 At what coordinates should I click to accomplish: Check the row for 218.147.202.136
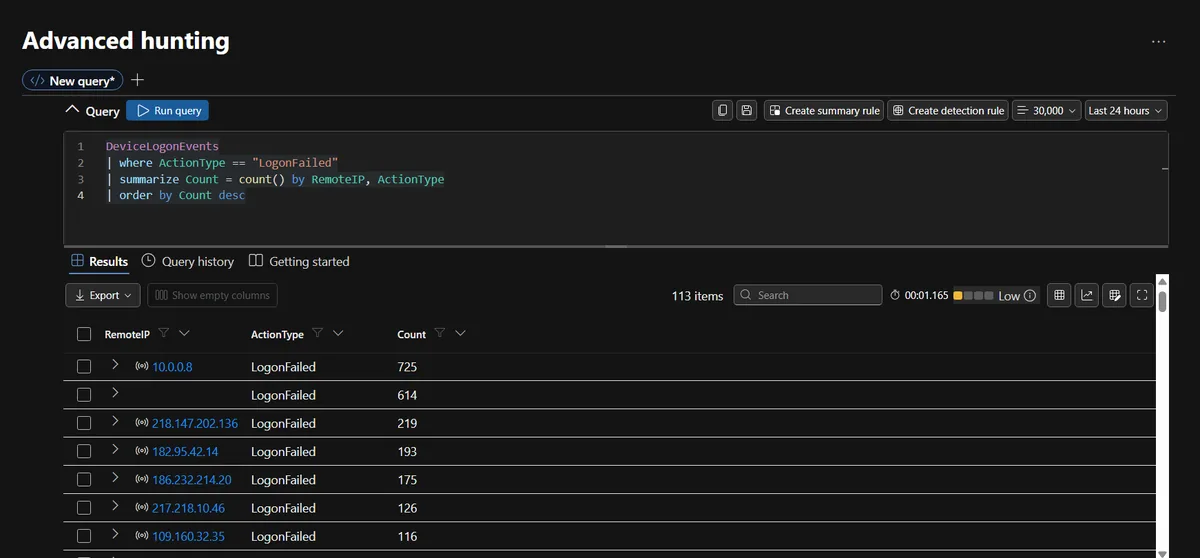pyautogui.click(x=84, y=424)
